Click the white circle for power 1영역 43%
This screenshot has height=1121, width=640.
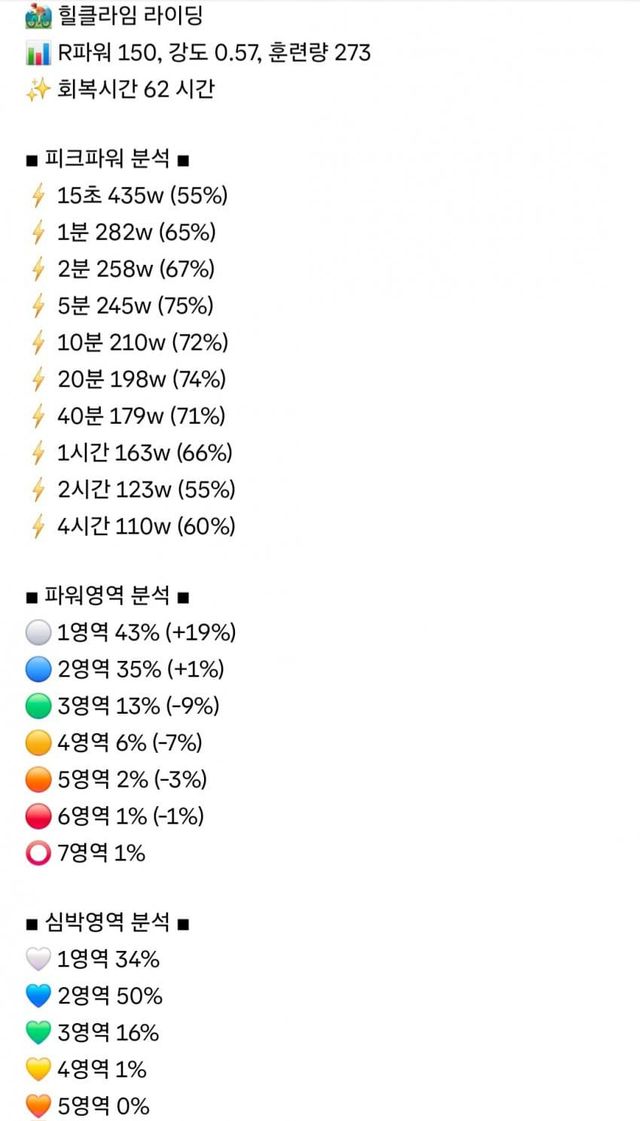coord(38,633)
